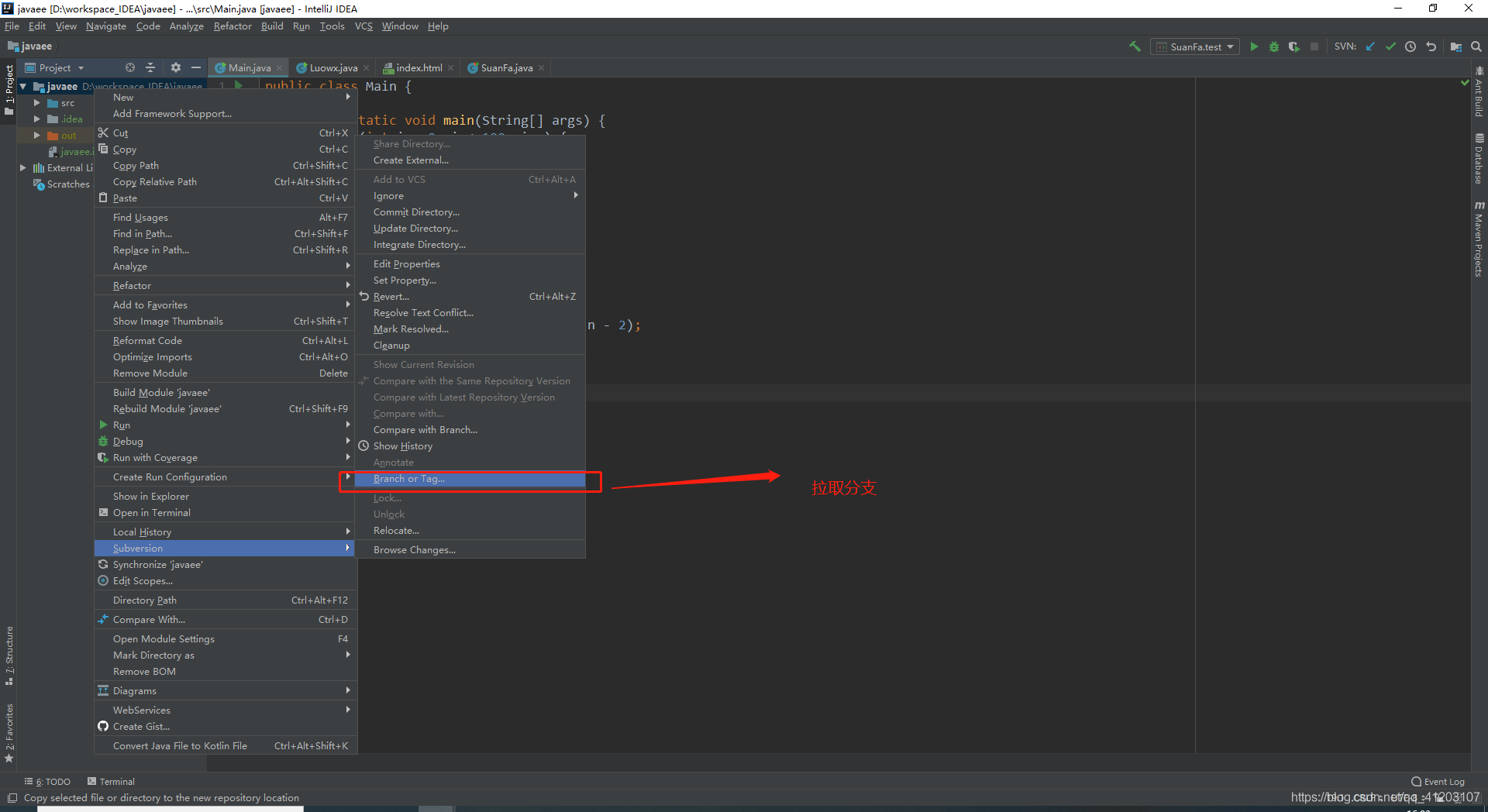Toggle the 1: Project tool window

tap(9, 91)
